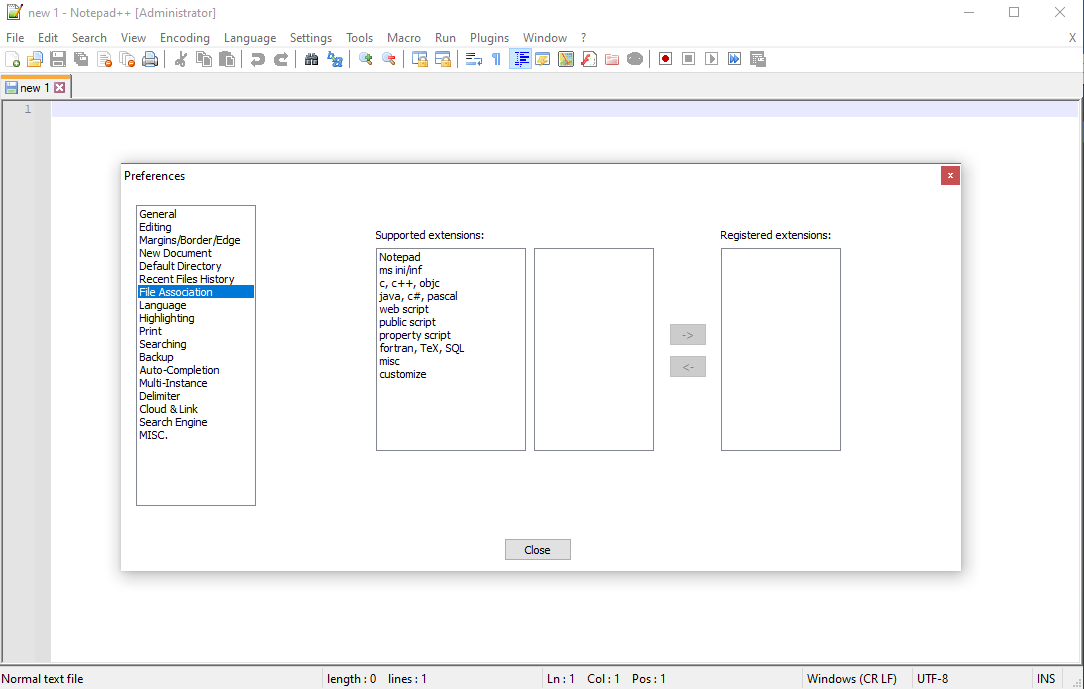Open Find with the binoculars icon
Screen dimensions: 1084x689
pyautogui.click(x=312, y=60)
